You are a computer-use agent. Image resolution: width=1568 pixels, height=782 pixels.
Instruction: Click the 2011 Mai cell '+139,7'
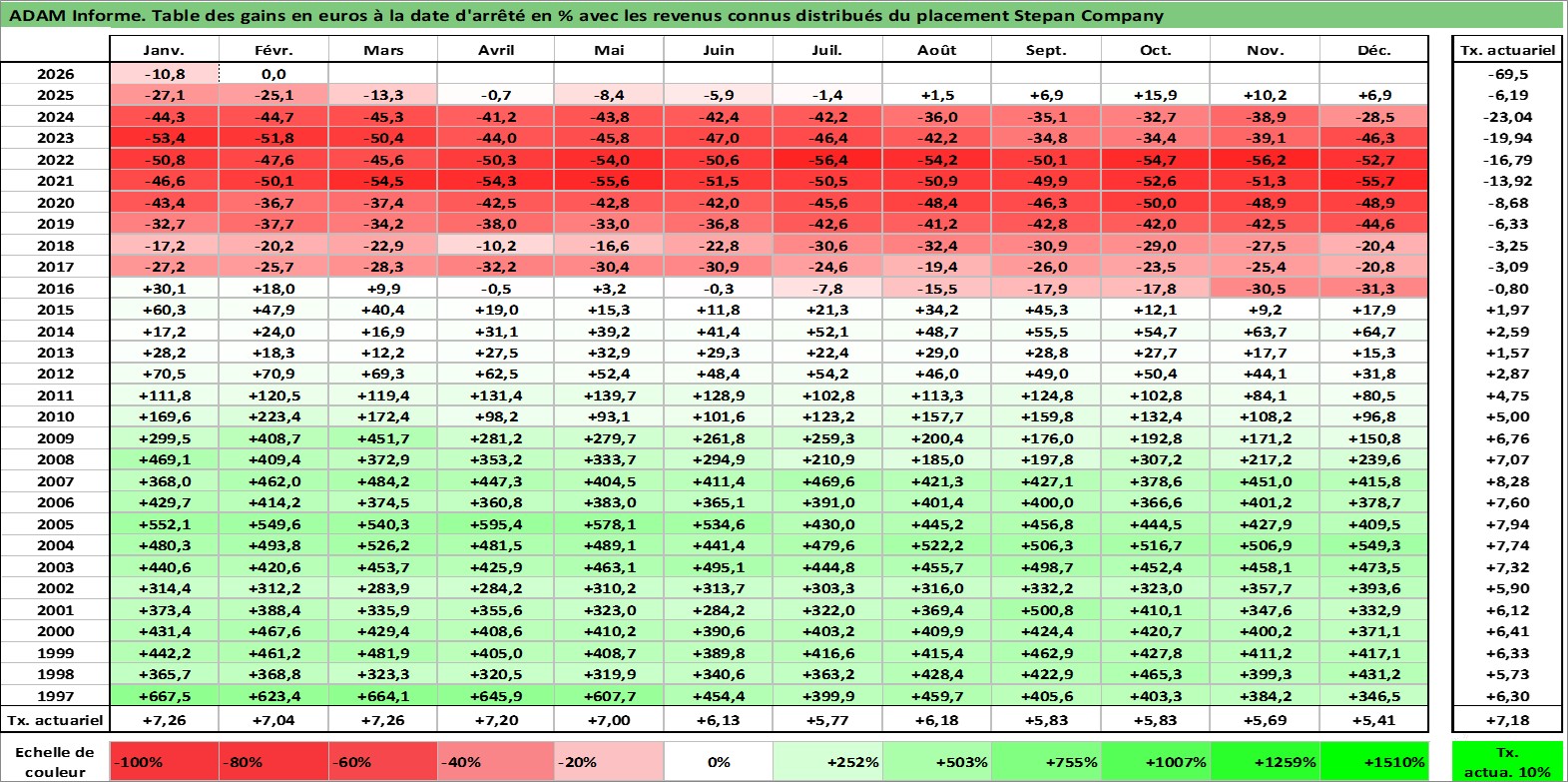pyautogui.click(x=609, y=395)
